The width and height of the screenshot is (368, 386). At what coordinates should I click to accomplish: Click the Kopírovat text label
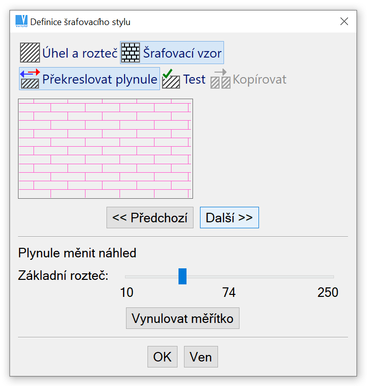coord(259,79)
